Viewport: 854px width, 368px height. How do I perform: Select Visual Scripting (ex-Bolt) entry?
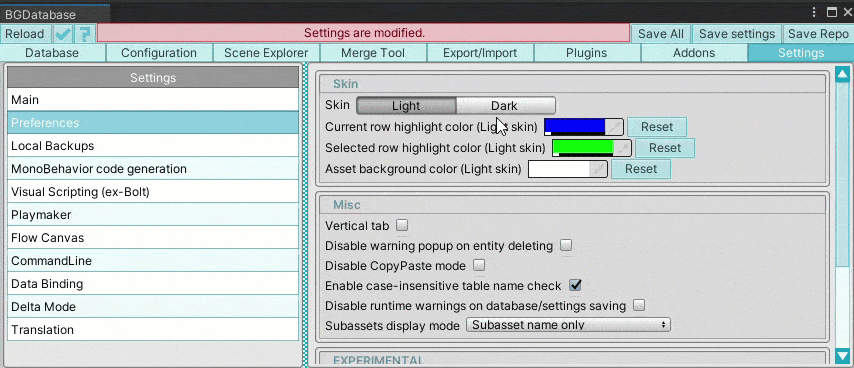pos(153,192)
